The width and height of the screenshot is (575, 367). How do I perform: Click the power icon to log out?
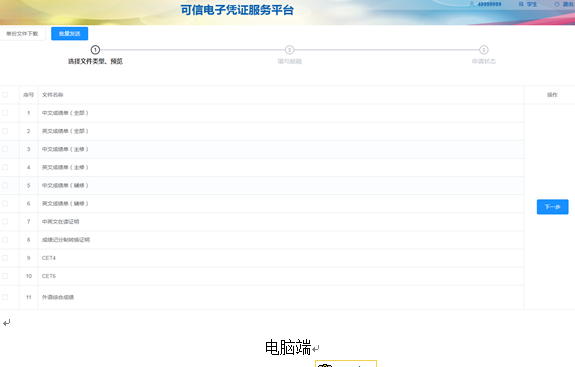[x=557, y=4]
